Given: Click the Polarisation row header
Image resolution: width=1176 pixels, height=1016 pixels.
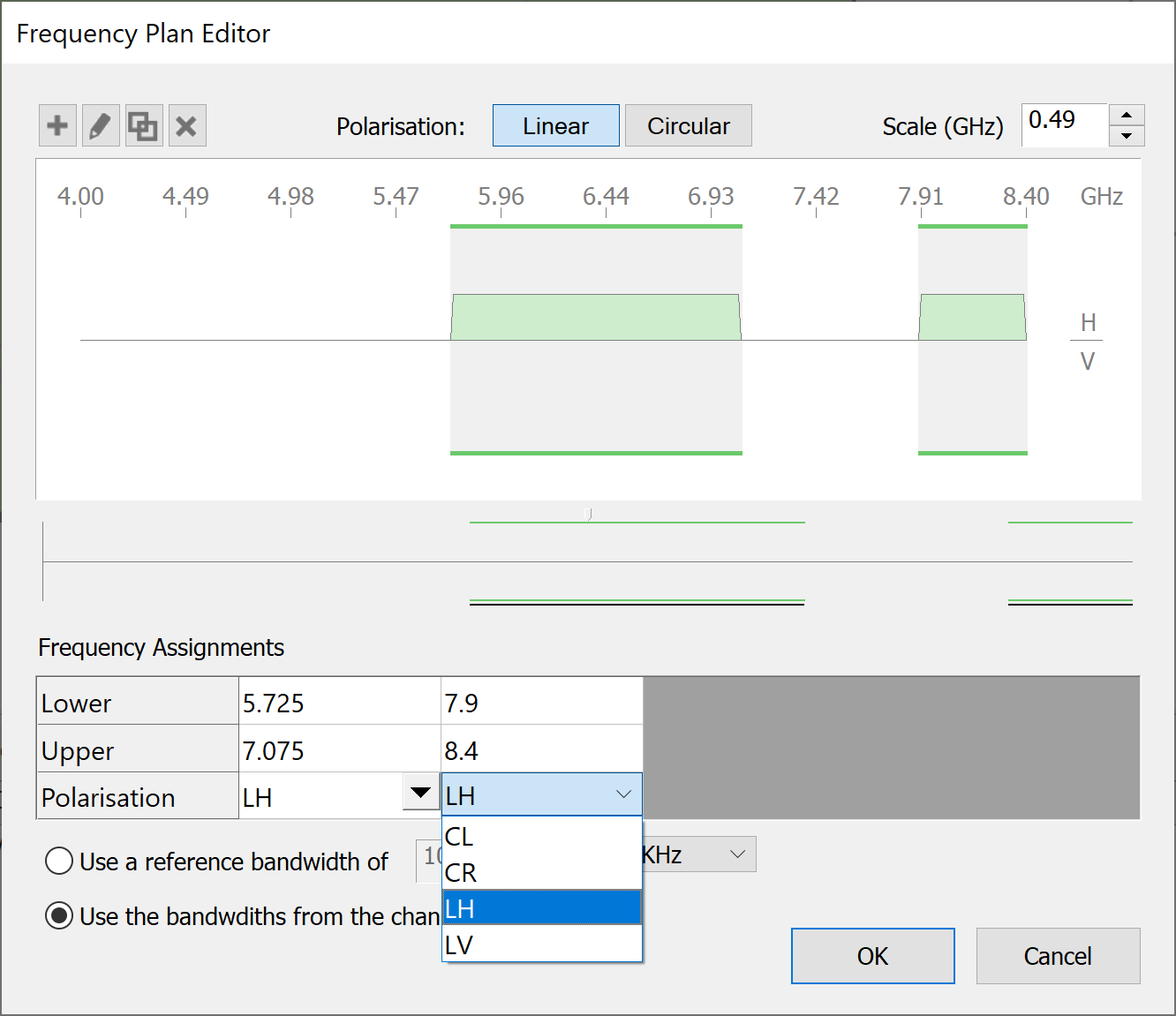Looking at the screenshot, I should tap(138, 797).
